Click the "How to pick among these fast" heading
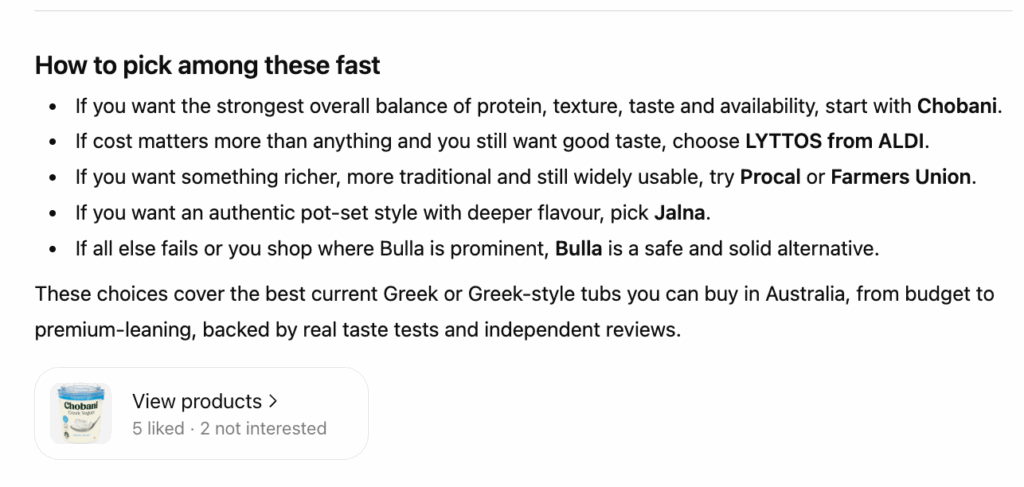 click(x=207, y=66)
